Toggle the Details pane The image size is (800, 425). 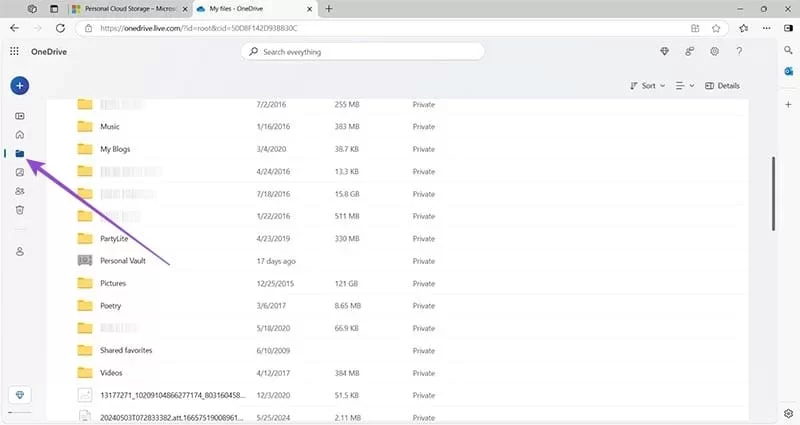click(722, 86)
